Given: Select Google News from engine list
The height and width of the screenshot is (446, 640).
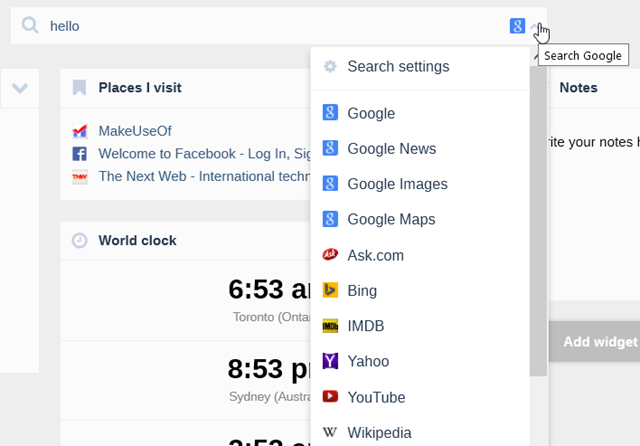Looking at the screenshot, I should [x=391, y=149].
